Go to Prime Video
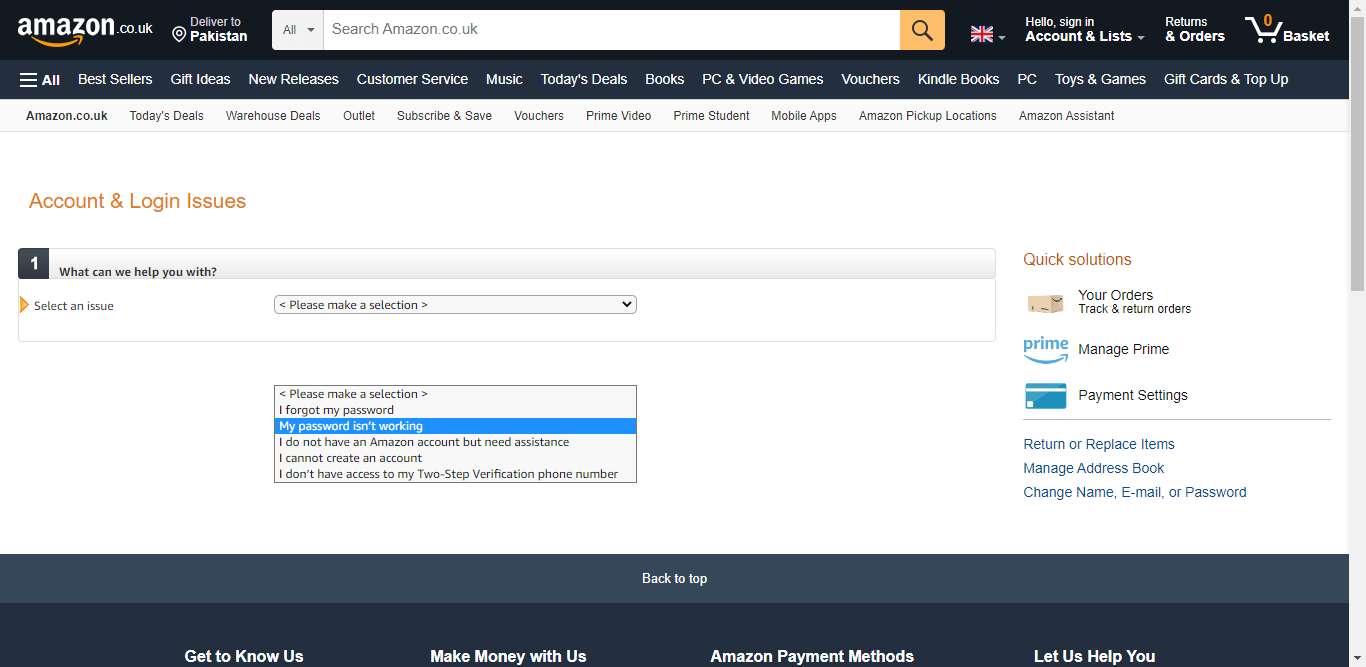The width and height of the screenshot is (1366, 667). [618, 116]
